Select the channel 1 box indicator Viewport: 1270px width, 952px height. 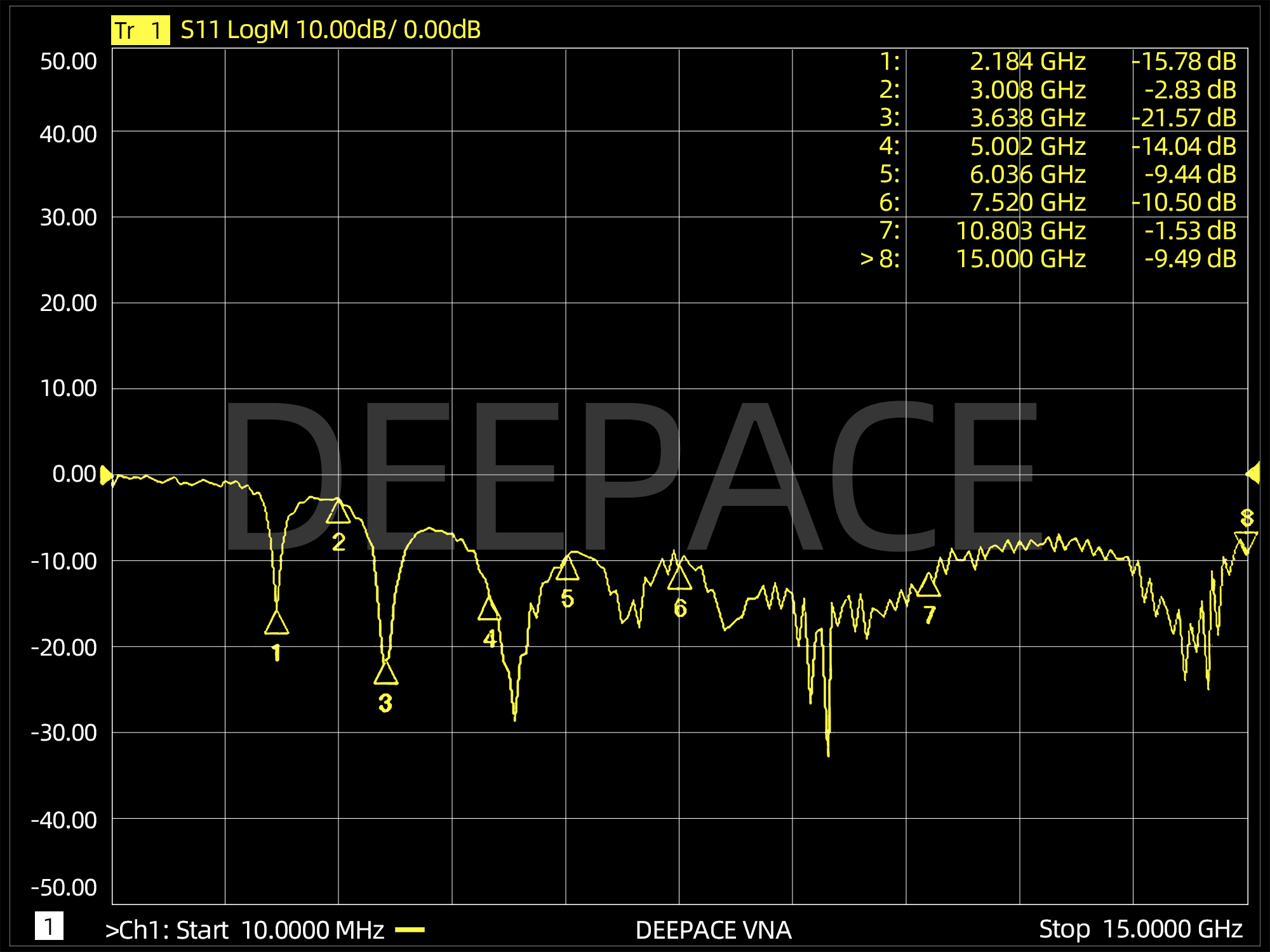[49, 926]
